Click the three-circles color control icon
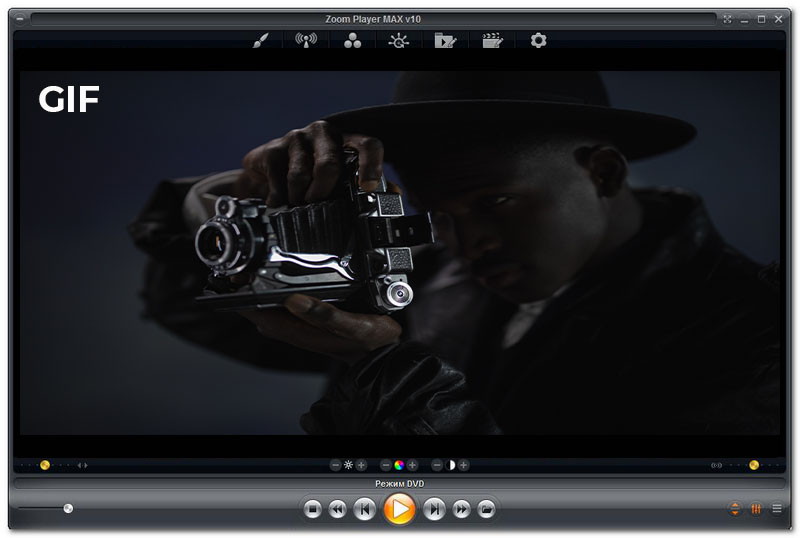The image size is (800, 538). [x=352, y=40]
